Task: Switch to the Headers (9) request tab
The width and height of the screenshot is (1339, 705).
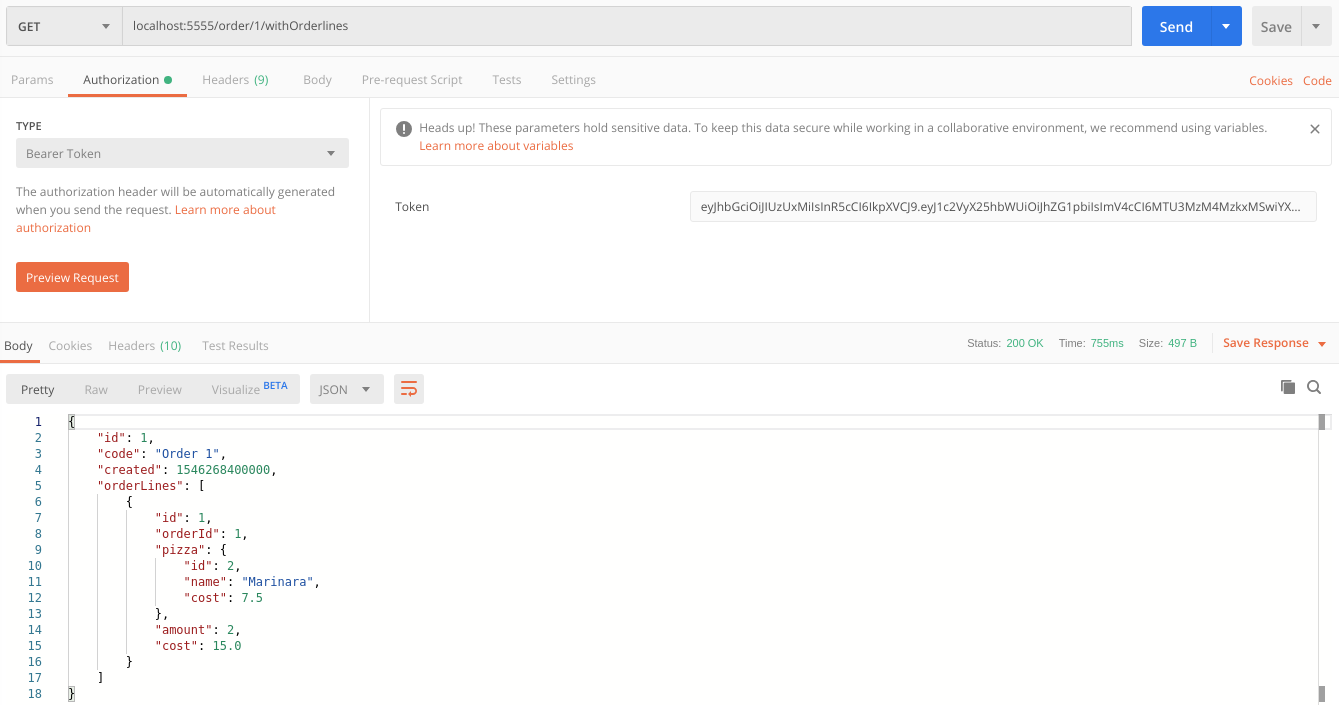Action: pos(235,80)
